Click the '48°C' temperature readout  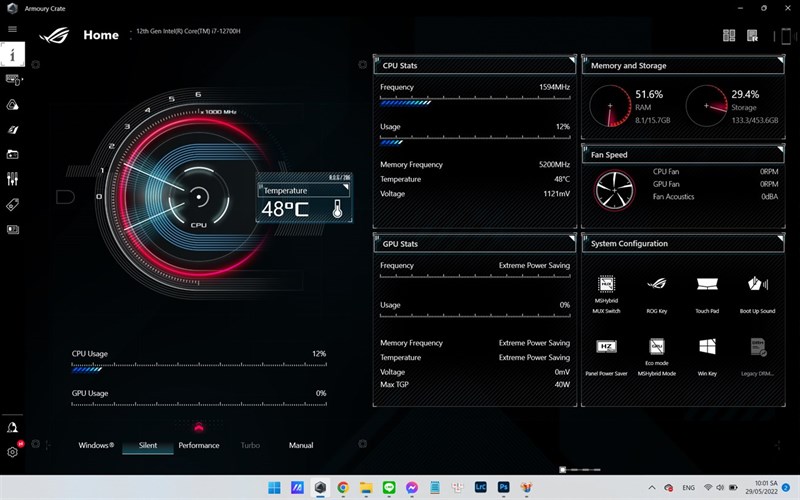pyautogui.click(x=285, y=209)
